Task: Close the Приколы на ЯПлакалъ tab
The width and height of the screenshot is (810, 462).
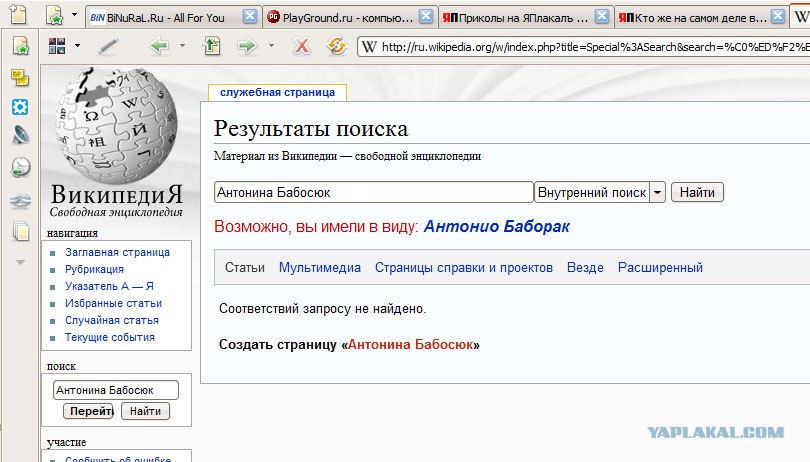Action: (602, 17)
